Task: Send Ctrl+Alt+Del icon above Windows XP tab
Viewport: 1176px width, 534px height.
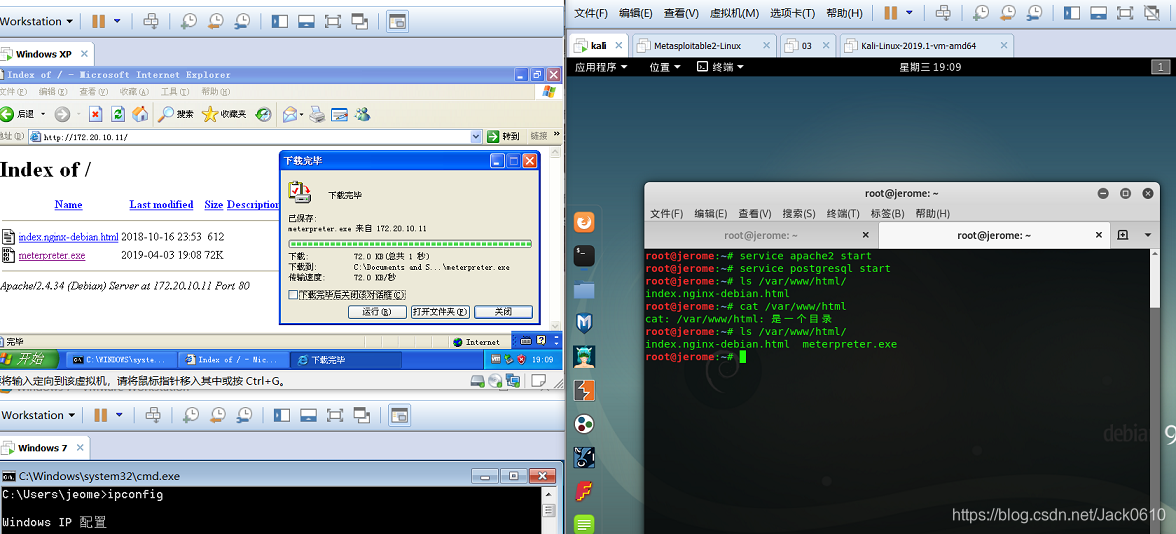Action: [151, 21]
